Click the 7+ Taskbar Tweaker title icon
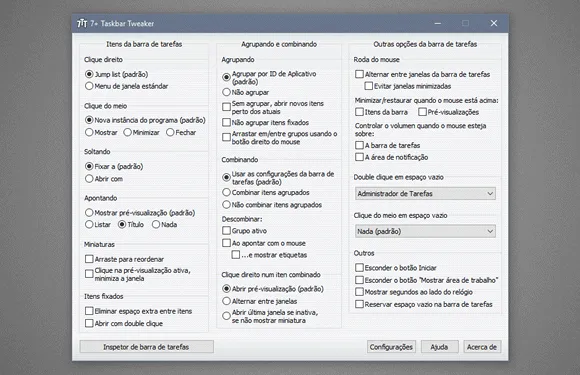The height and width of the screenshot is (375, 580). (x=82, y=23)
